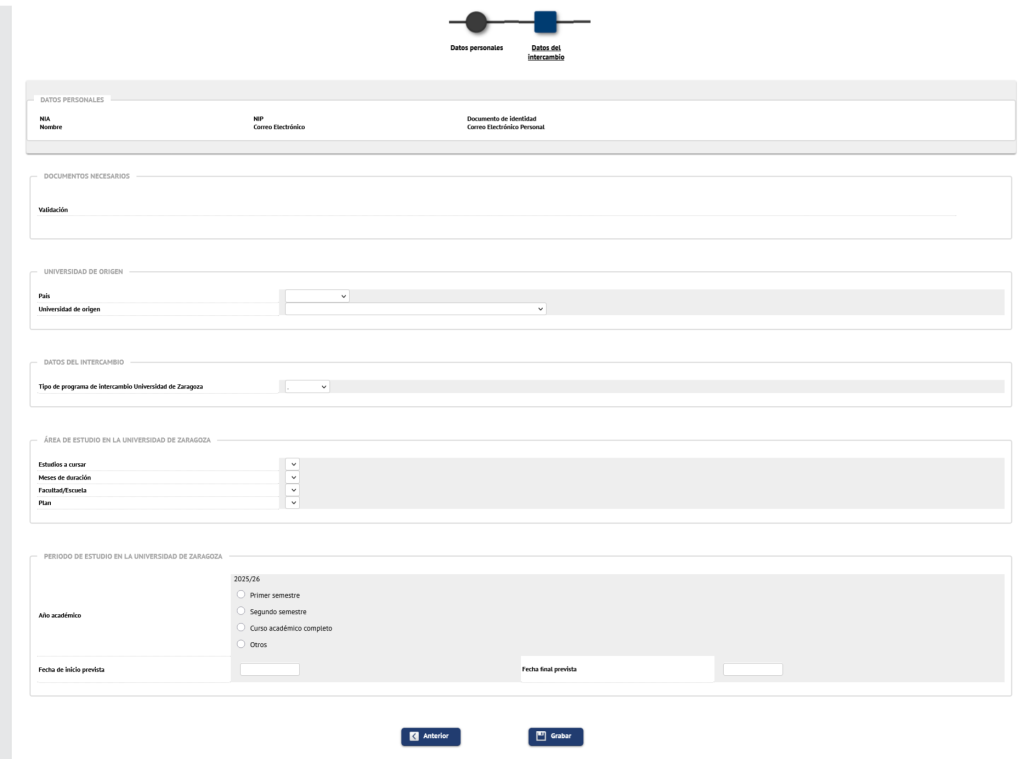Go to the Datos personales step label
The height and width of the screenshot is (759, 1024).
coord(476,47)
